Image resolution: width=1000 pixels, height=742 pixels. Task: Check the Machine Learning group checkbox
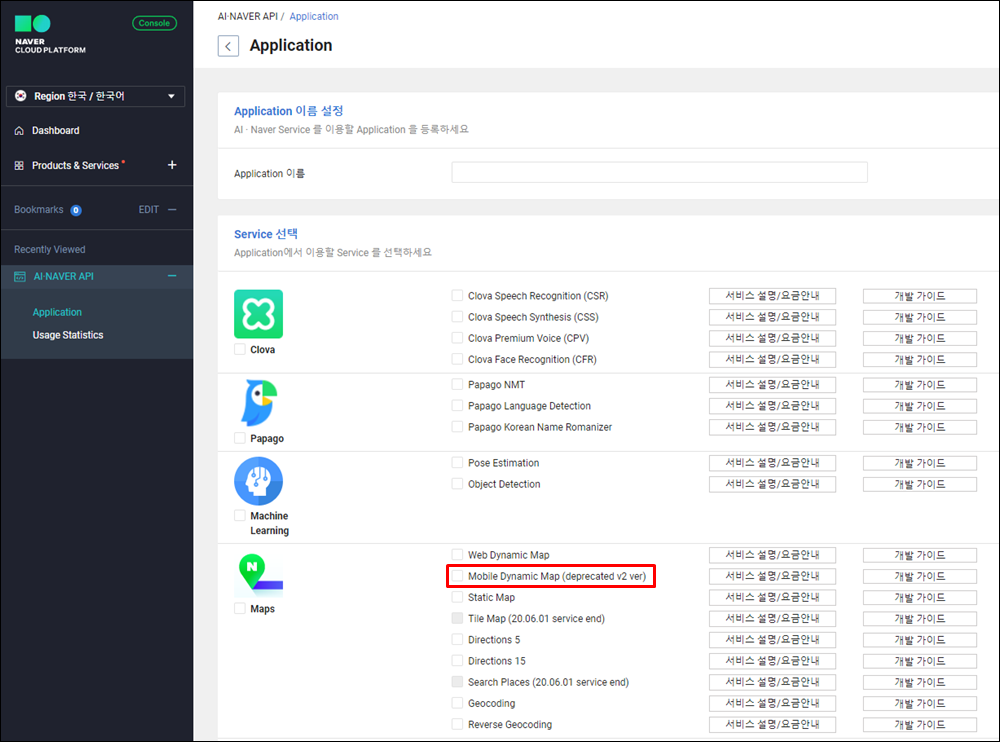click(240, 516)
